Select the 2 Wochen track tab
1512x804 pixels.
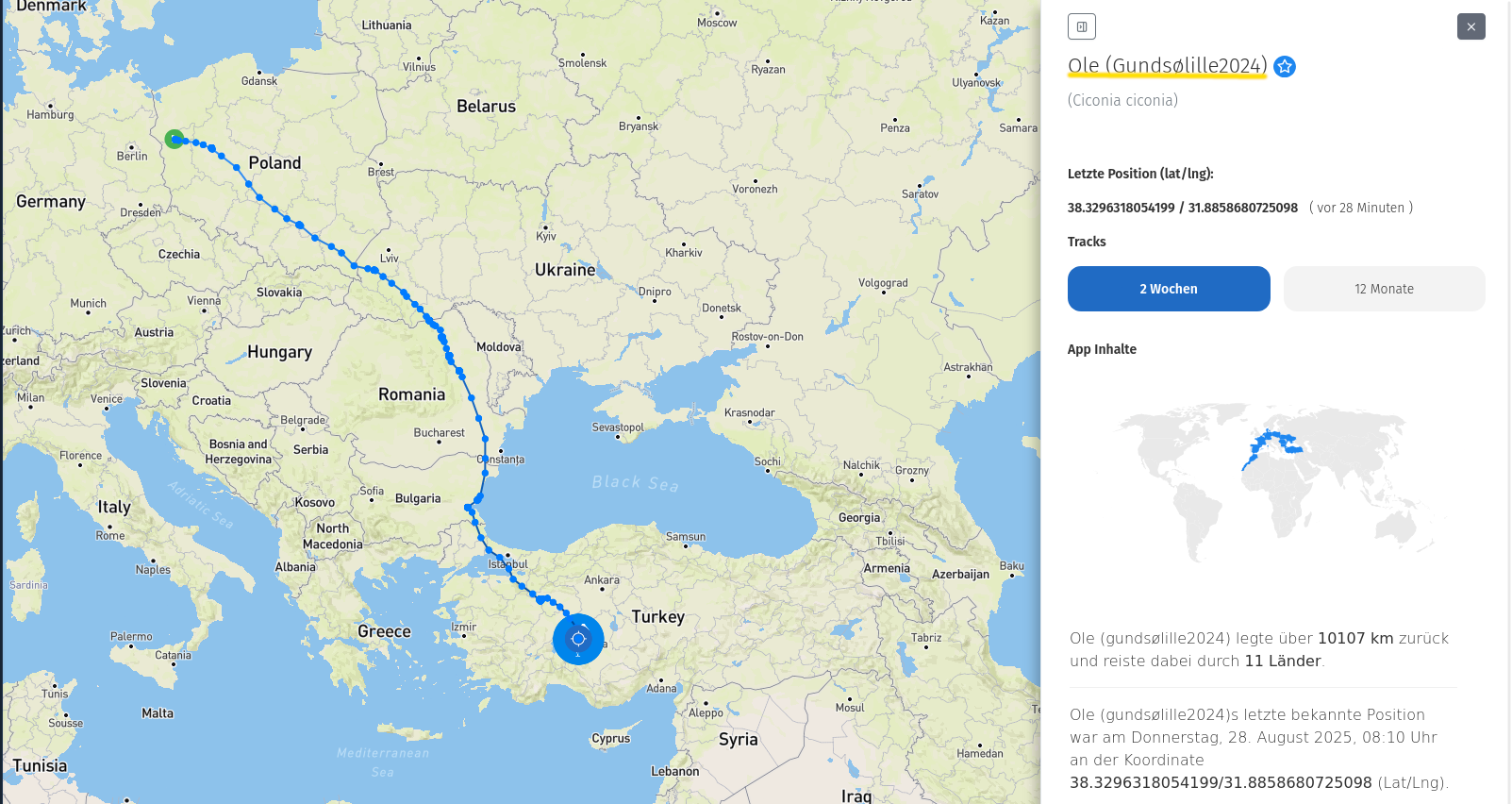tap(1169, 289)
